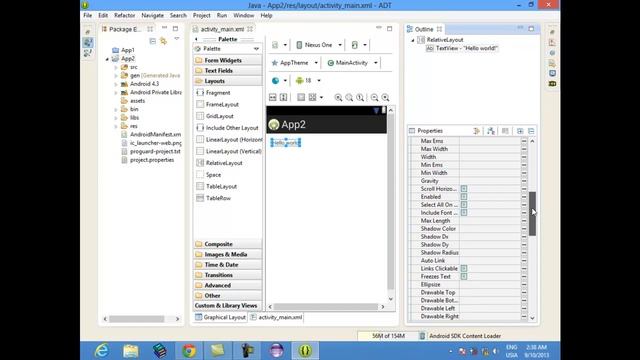
Task: Toggle the Freezes Text property checkbox
Action: click(x=464, y=276)
